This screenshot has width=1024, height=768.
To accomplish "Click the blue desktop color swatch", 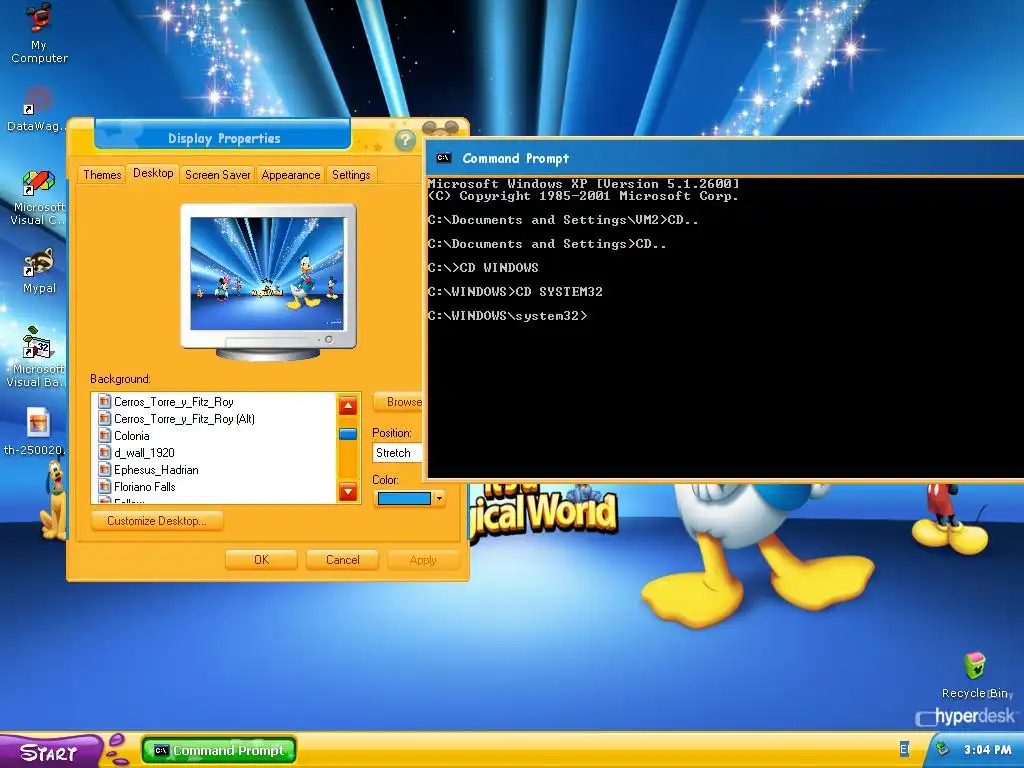I will (x=404, y=498).
